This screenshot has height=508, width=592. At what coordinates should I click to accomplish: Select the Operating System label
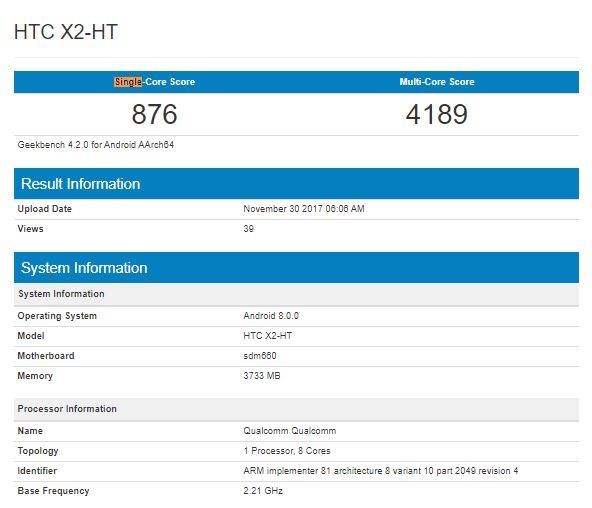click(x=57, y=316)
